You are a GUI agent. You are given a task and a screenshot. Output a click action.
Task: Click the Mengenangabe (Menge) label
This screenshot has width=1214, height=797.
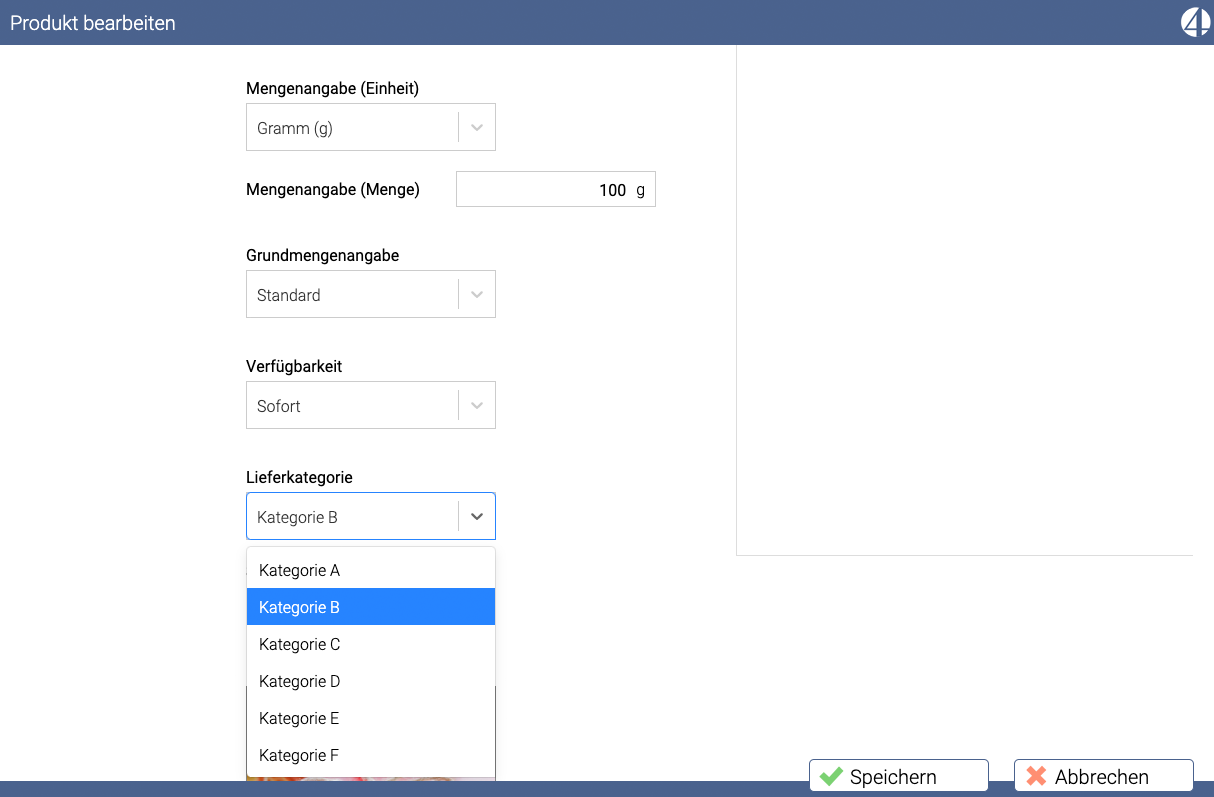(x=333, y=189)
